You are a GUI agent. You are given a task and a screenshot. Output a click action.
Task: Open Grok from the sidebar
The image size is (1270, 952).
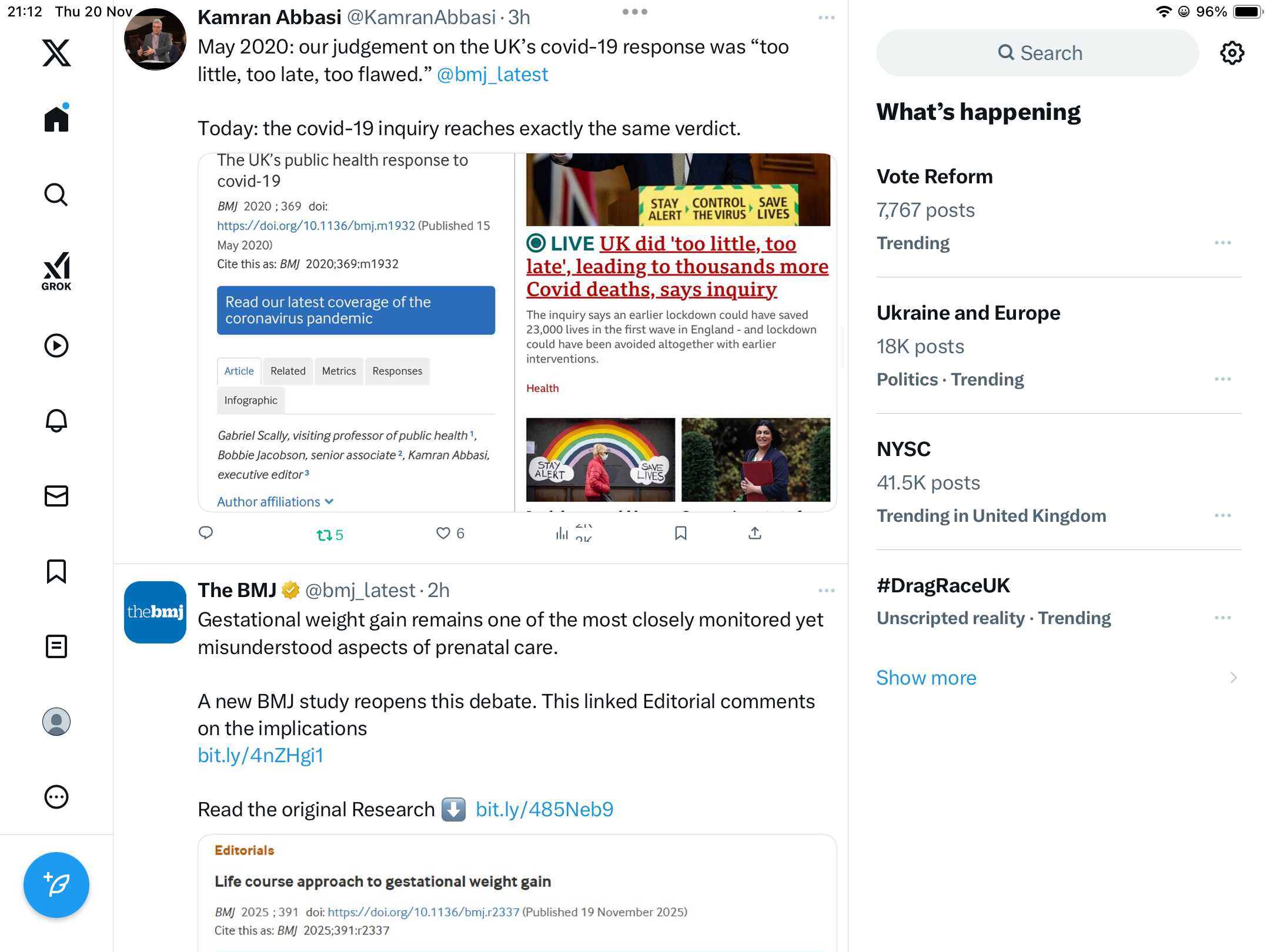(56, 271)
